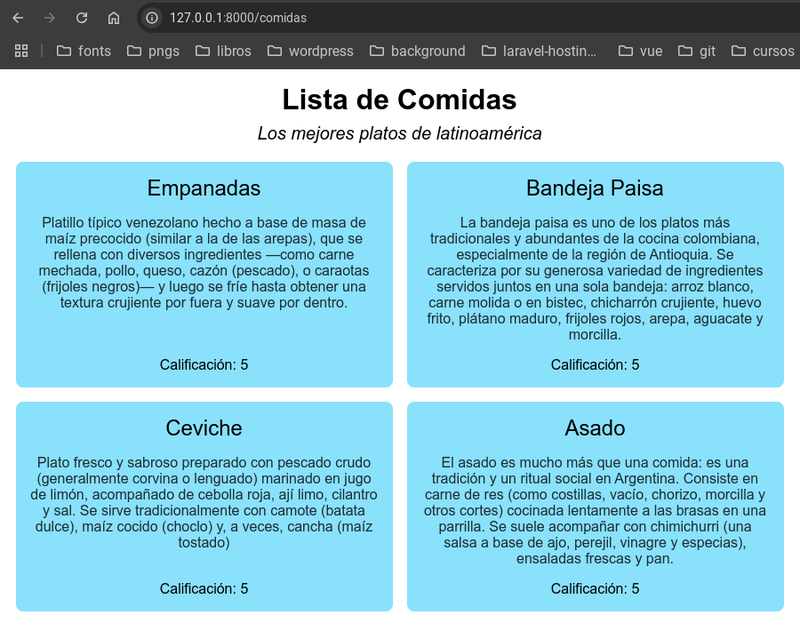Image resolution: width=800 pixels, height=639 pixels.
Task: Go back with the browser back arrow
Action: (x=18, y=18)
